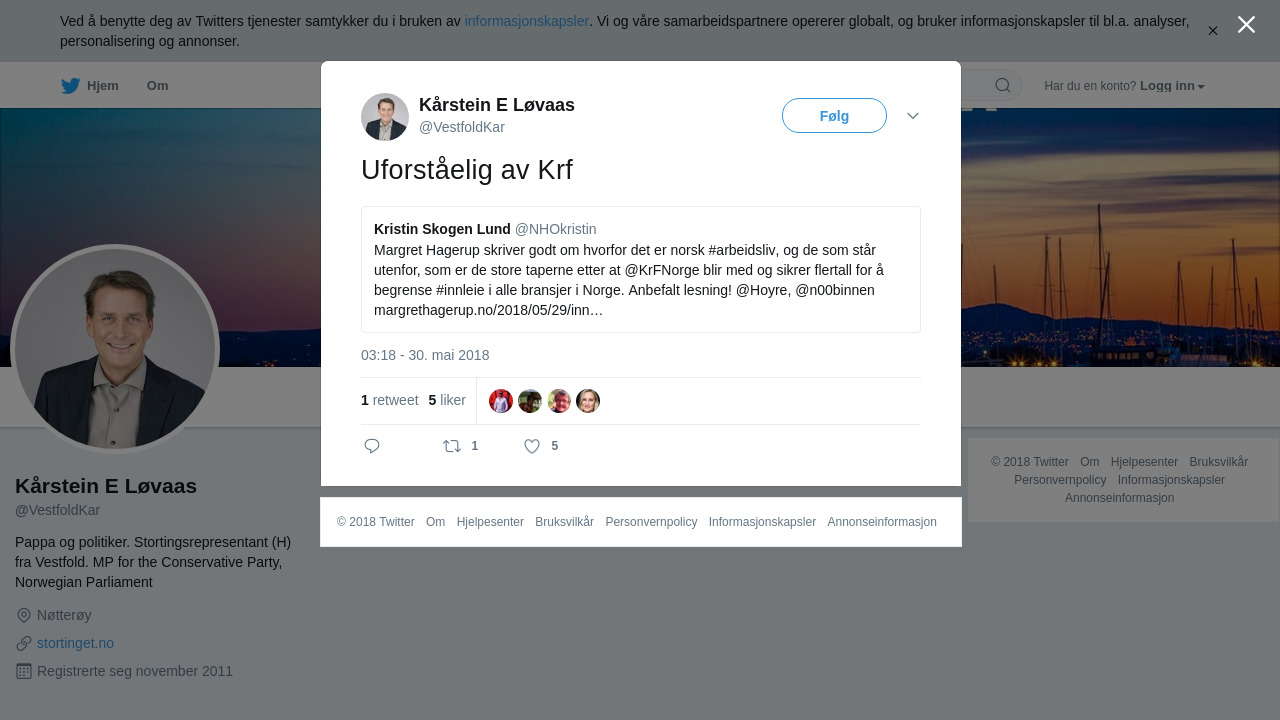Click the search magnifier icon
The image size is (1280, 720).
[1003, 86]
